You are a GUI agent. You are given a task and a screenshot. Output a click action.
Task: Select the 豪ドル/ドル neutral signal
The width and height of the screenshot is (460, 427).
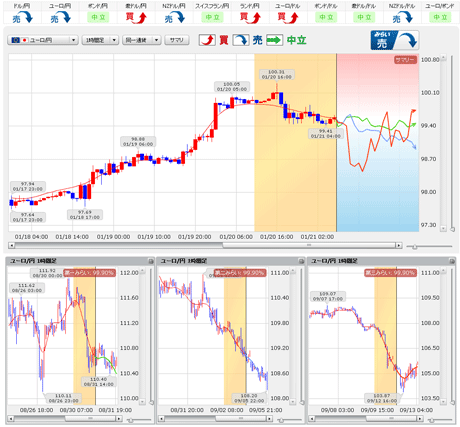tap(364, 17)
